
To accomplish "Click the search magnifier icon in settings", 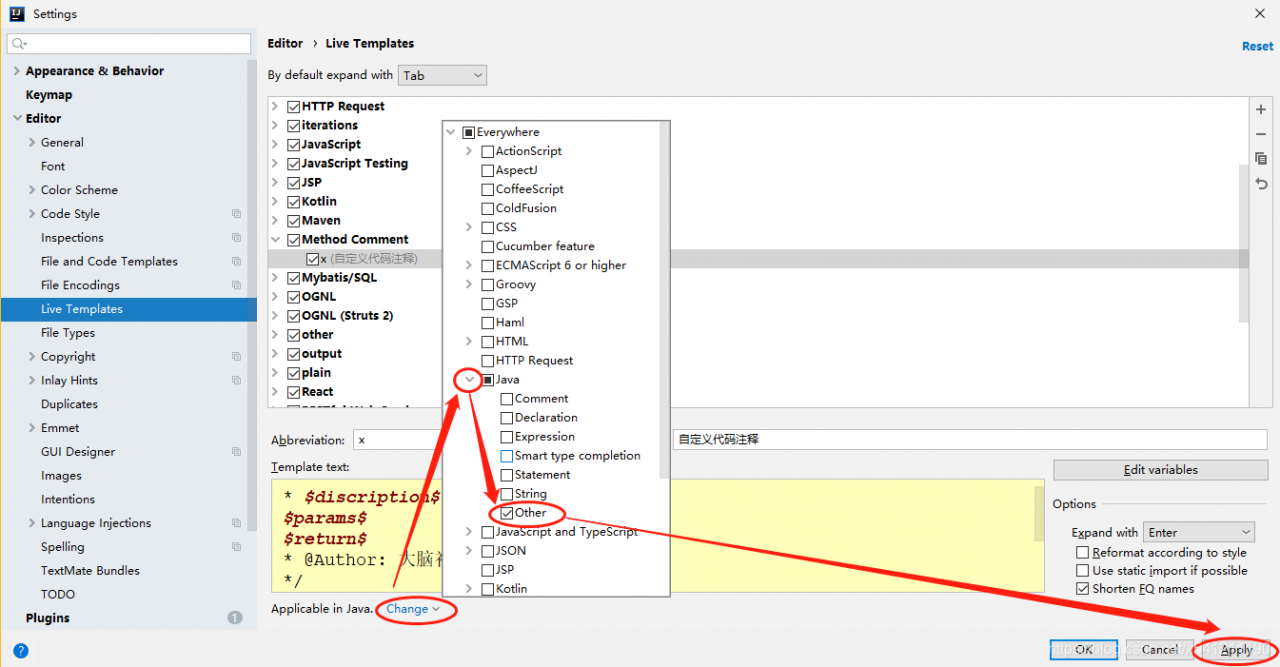I will [x=20, y=44].
